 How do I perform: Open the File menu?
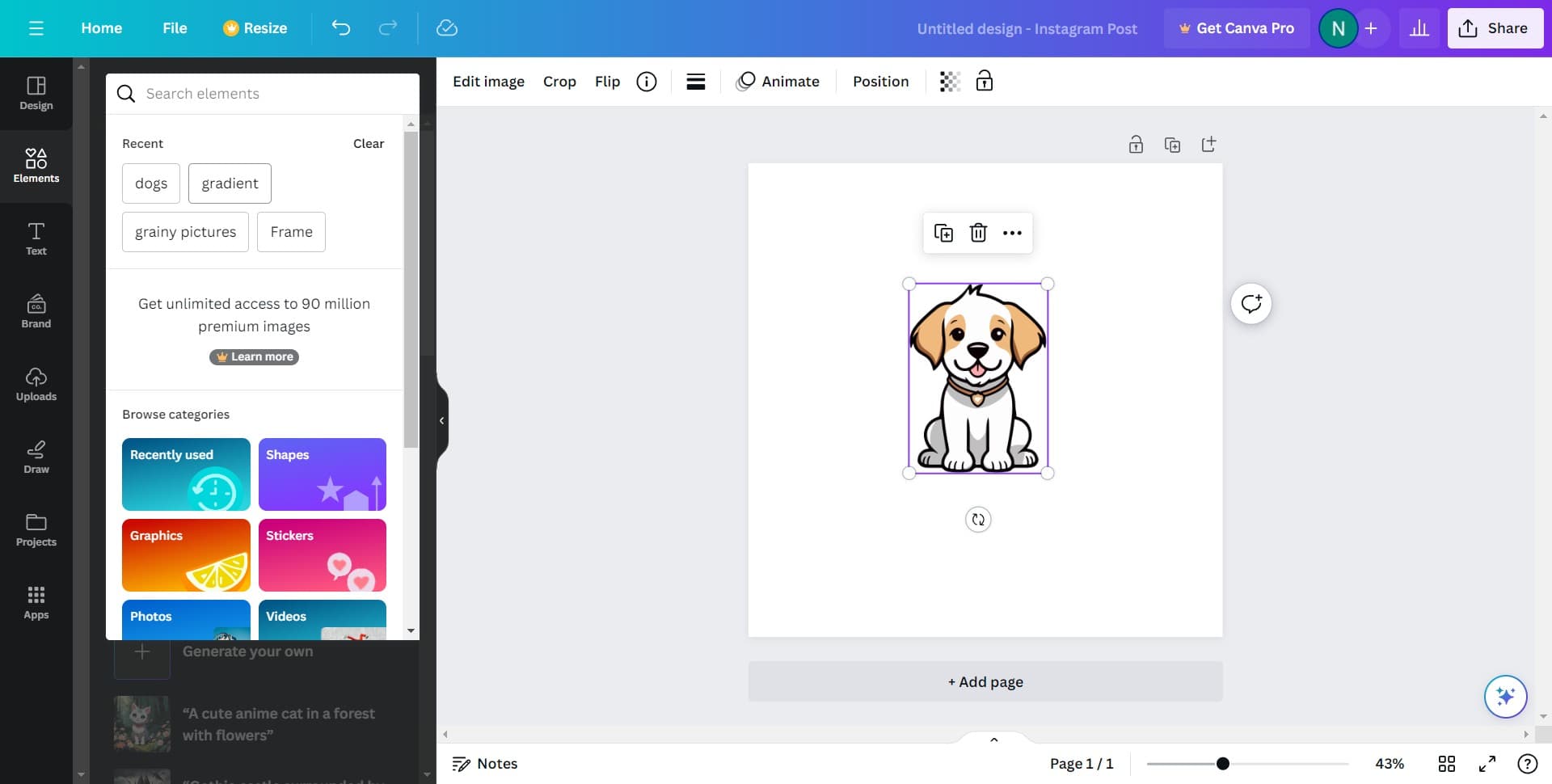click(x=175, y=27)
